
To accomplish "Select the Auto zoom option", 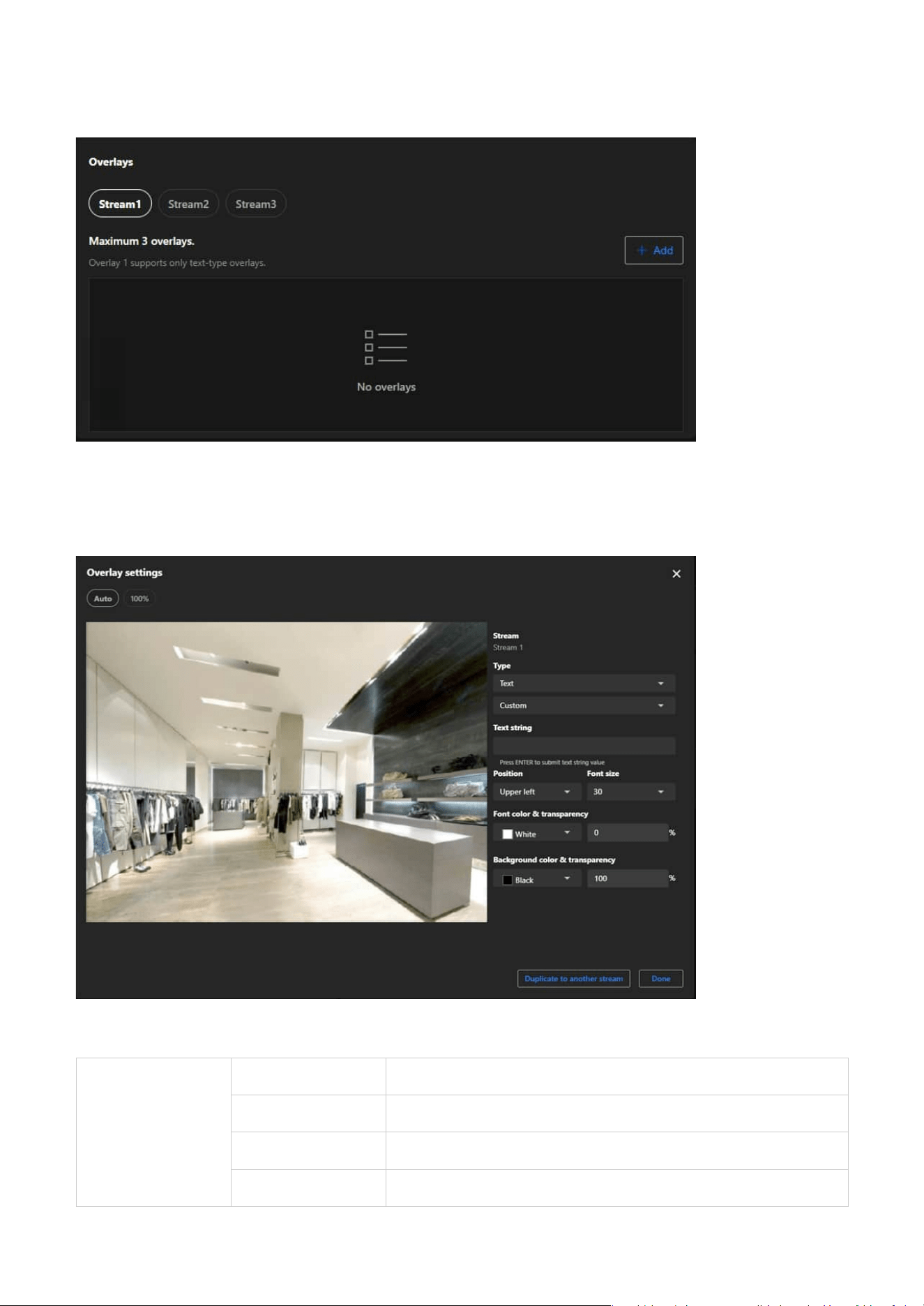I will (x=103, y=599).
